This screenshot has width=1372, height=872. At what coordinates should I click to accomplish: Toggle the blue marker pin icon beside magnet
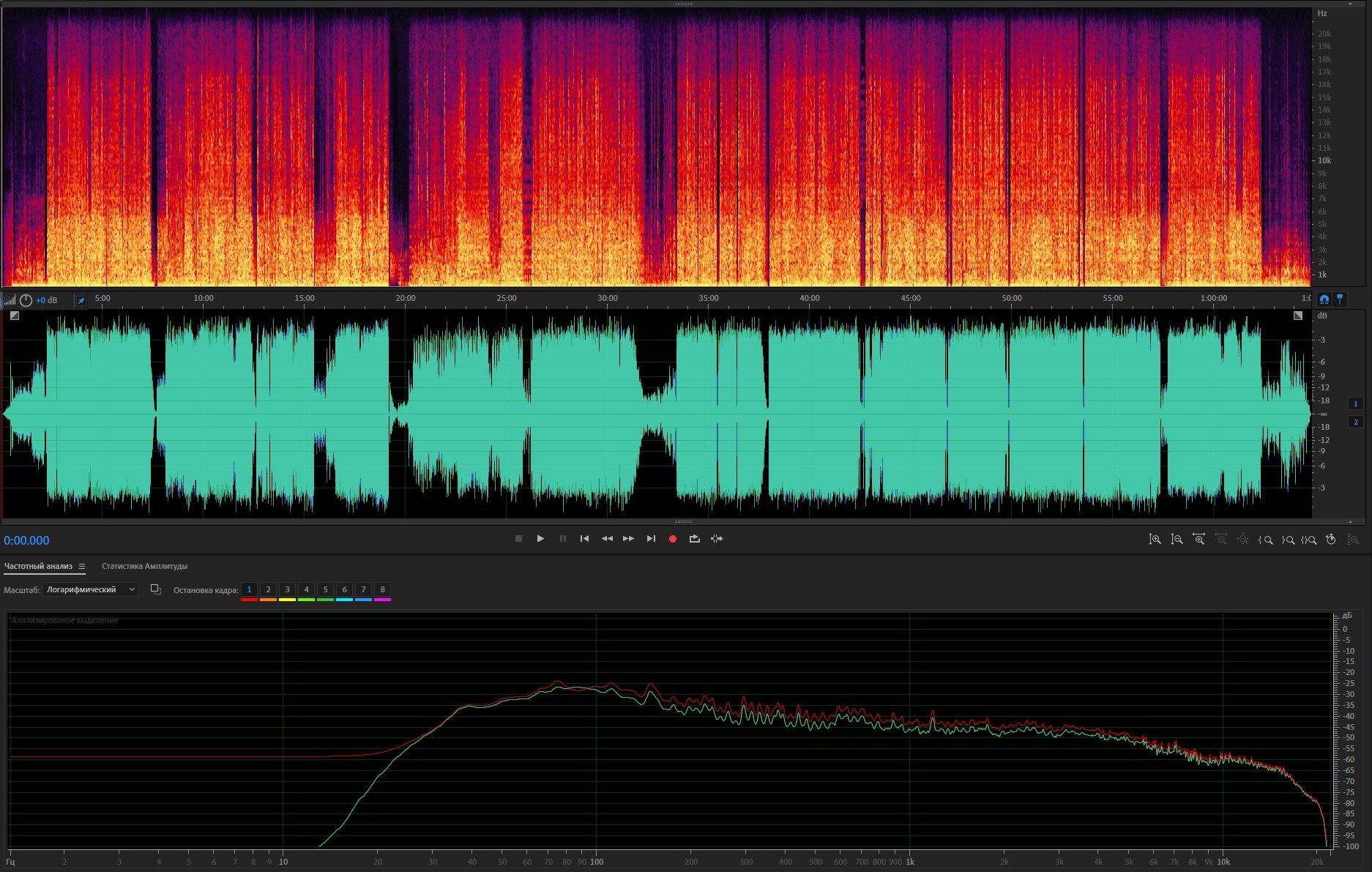[x=1340, y=299]
